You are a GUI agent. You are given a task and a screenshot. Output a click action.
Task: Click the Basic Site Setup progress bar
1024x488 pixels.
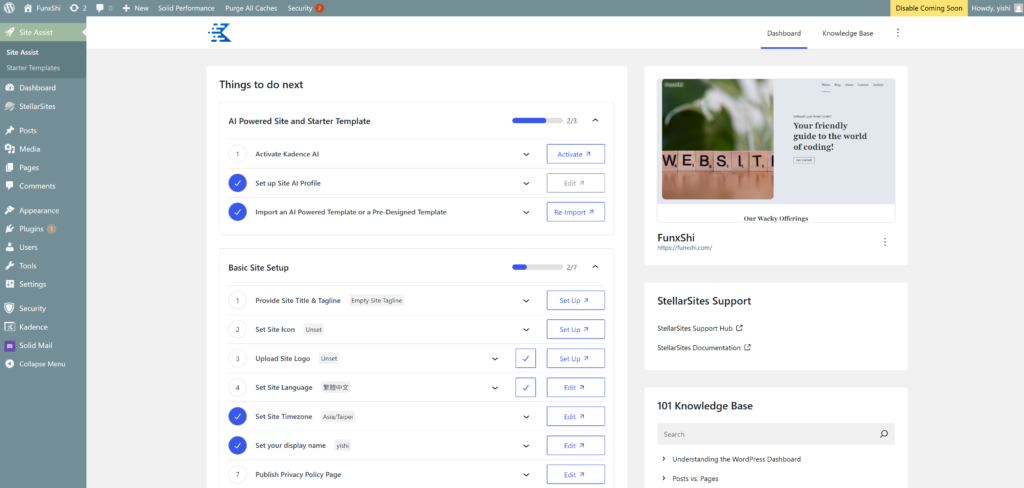point(533,267)
